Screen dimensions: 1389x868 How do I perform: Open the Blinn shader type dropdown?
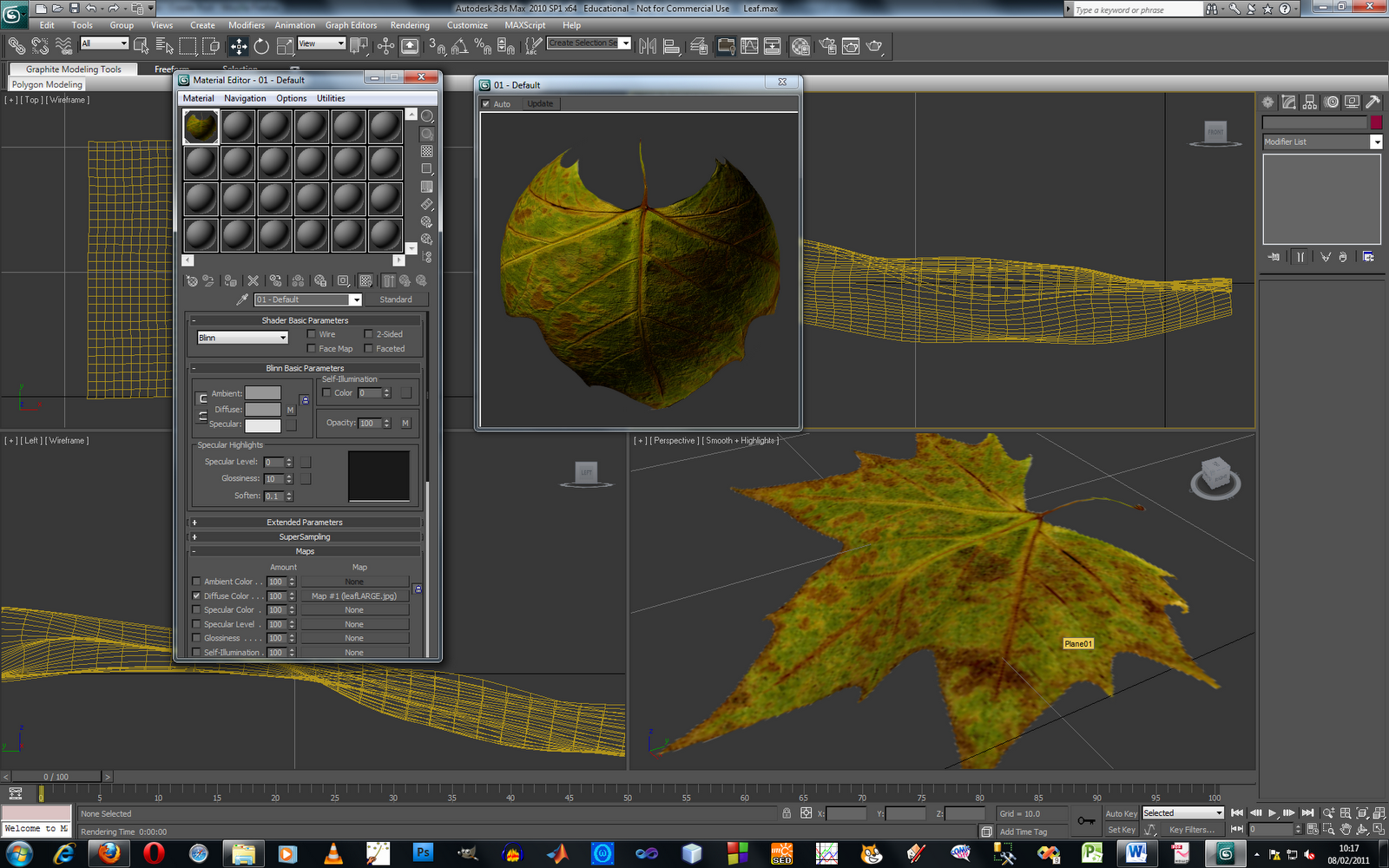(x=242, y=338)
